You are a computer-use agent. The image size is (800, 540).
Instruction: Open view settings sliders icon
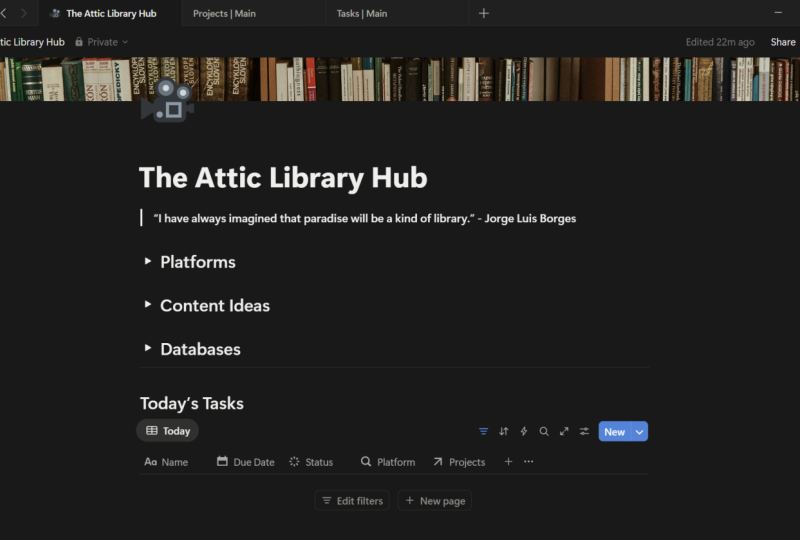584,431
